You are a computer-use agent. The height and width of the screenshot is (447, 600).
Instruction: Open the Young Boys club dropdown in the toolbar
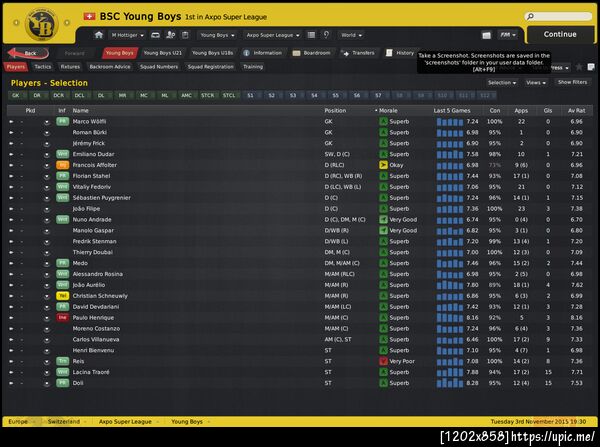click(217, 35)
